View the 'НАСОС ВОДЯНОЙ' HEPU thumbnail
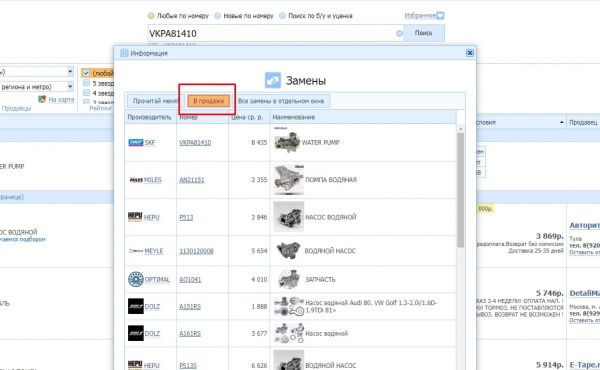Screen dimensions: 600x370 tap(289, 217)
